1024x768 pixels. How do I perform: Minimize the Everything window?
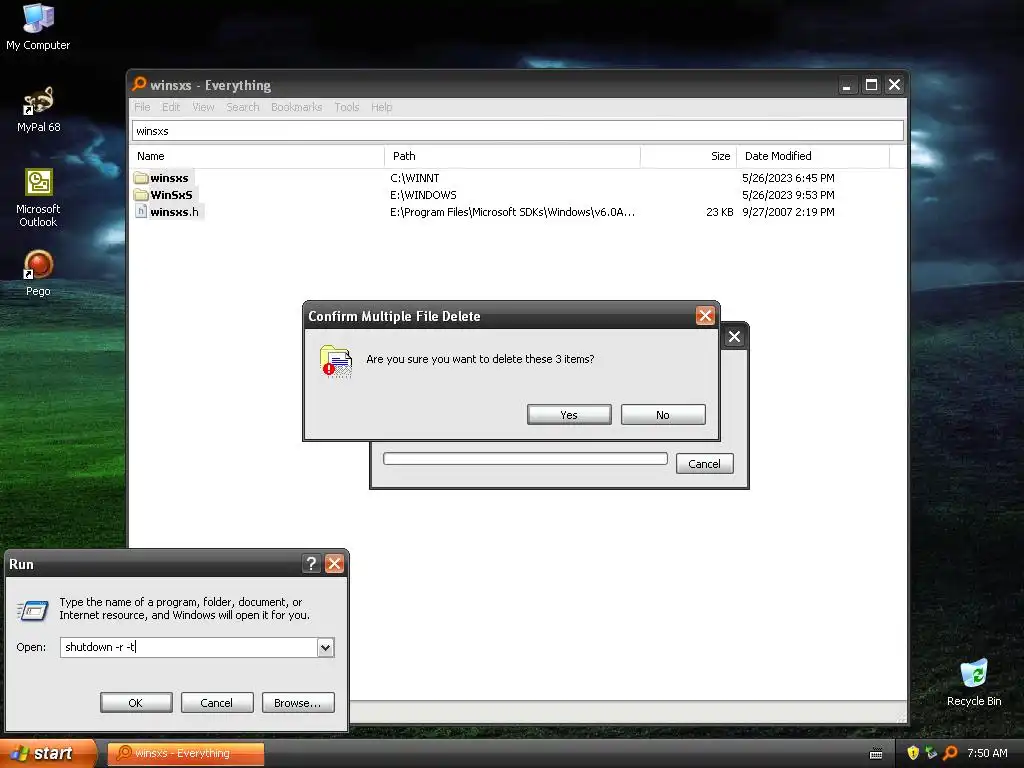(846, 85)
